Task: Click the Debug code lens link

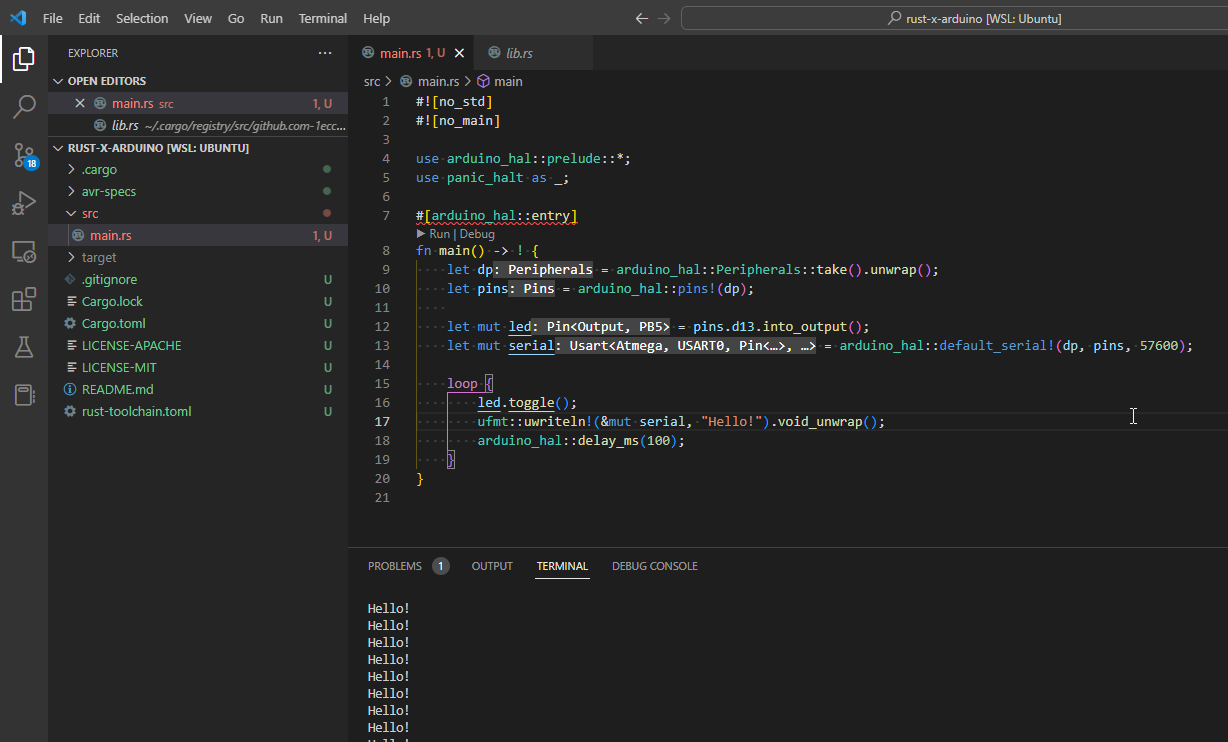Action: (x=477, y=234)
